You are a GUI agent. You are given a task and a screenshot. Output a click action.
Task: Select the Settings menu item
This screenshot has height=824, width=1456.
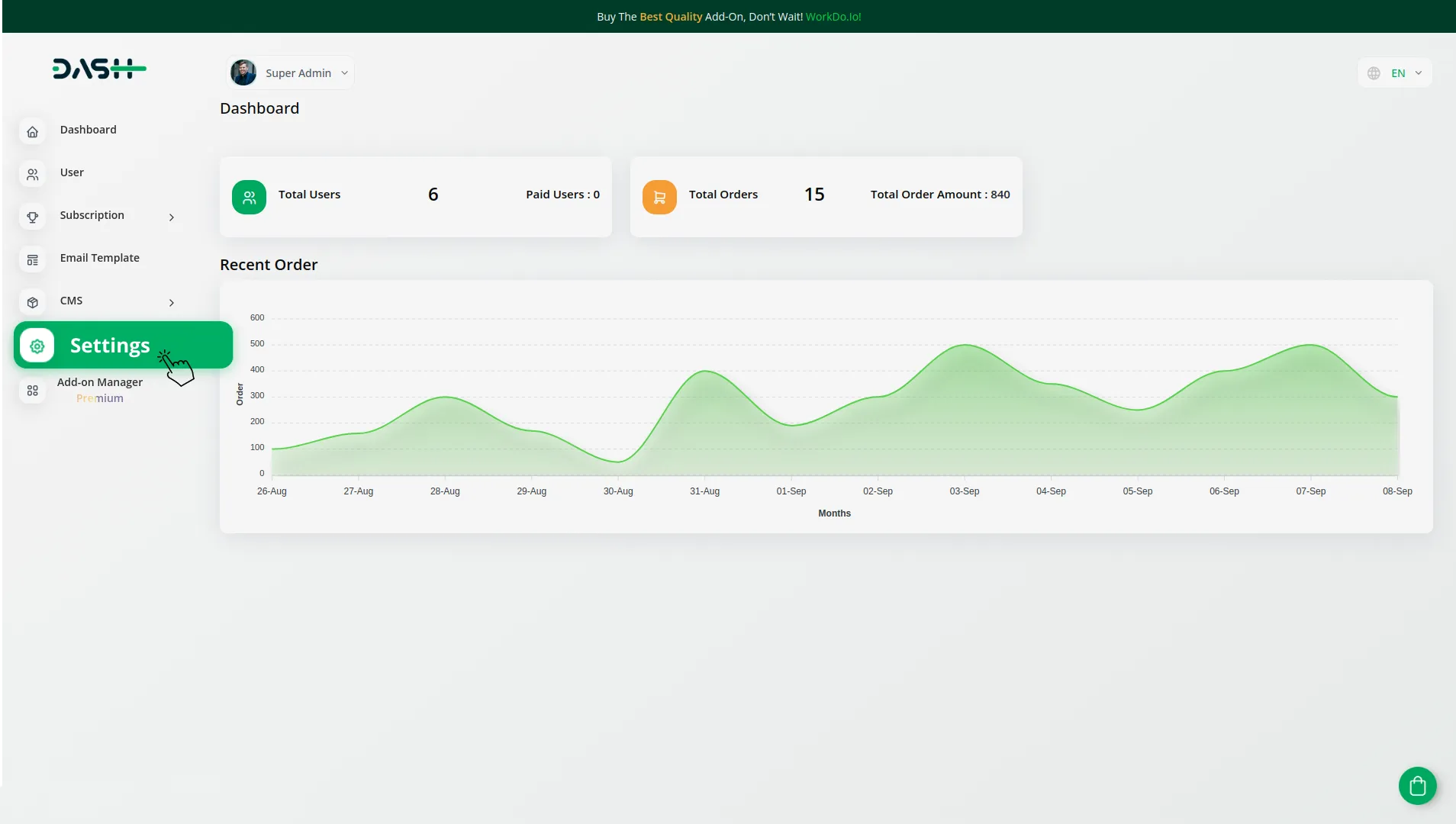point(110,346)
